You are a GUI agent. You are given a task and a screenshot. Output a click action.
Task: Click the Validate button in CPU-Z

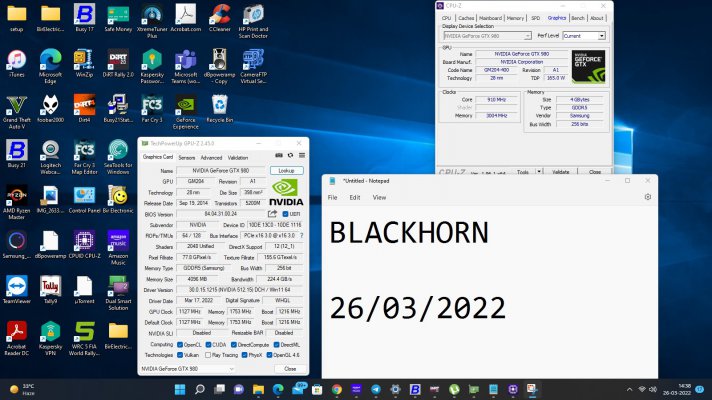(561, 172)
